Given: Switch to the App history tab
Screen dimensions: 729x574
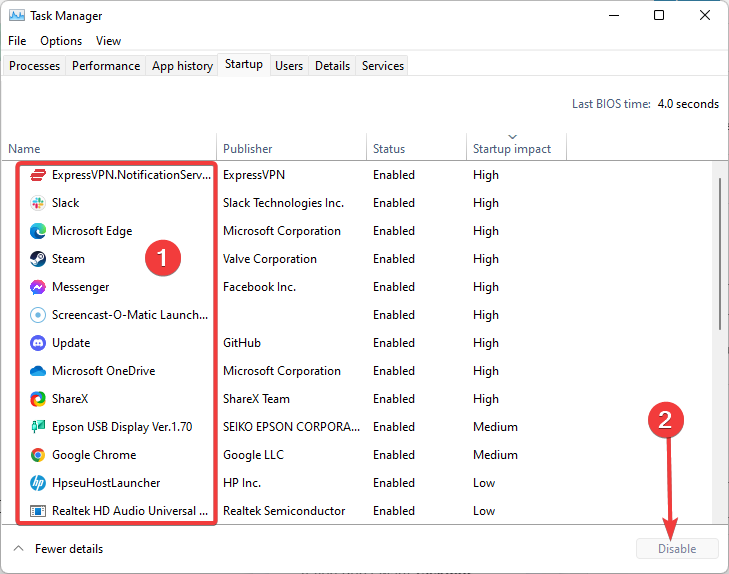Looking at the screenshot, I should (182, 66).
